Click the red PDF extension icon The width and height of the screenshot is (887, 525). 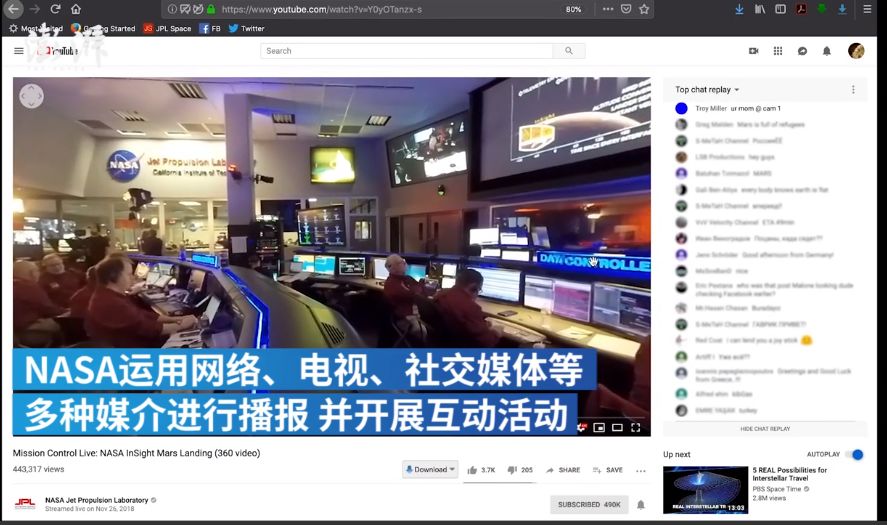[x=801, y=9]
